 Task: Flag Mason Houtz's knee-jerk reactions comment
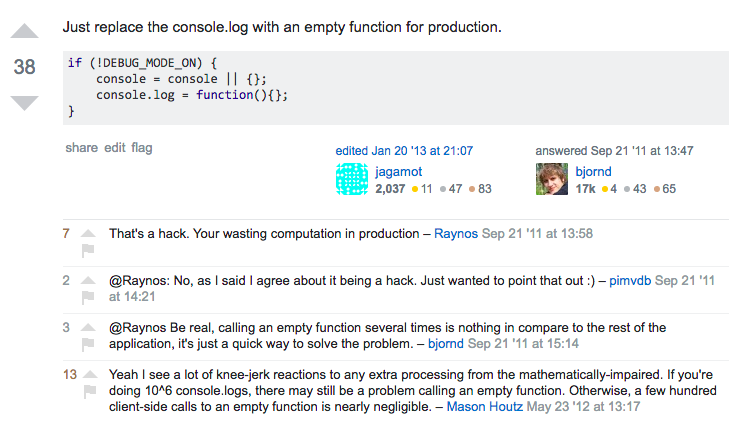(90, 391)
